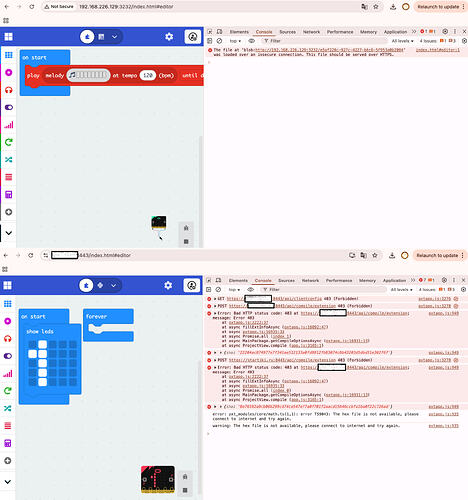
Task: Click translate icon in bottom browser address bar
Action: point(363,255)
